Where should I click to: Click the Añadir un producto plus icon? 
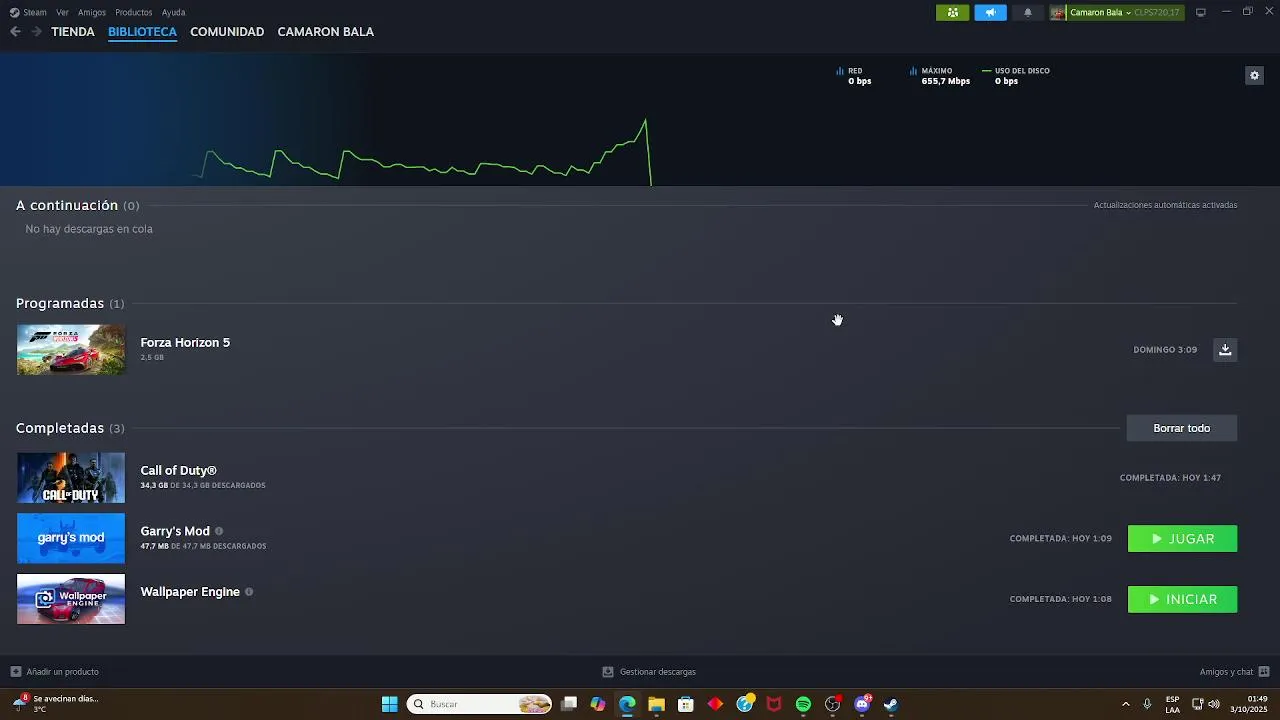pyautogui.click(x=15, y=672)
